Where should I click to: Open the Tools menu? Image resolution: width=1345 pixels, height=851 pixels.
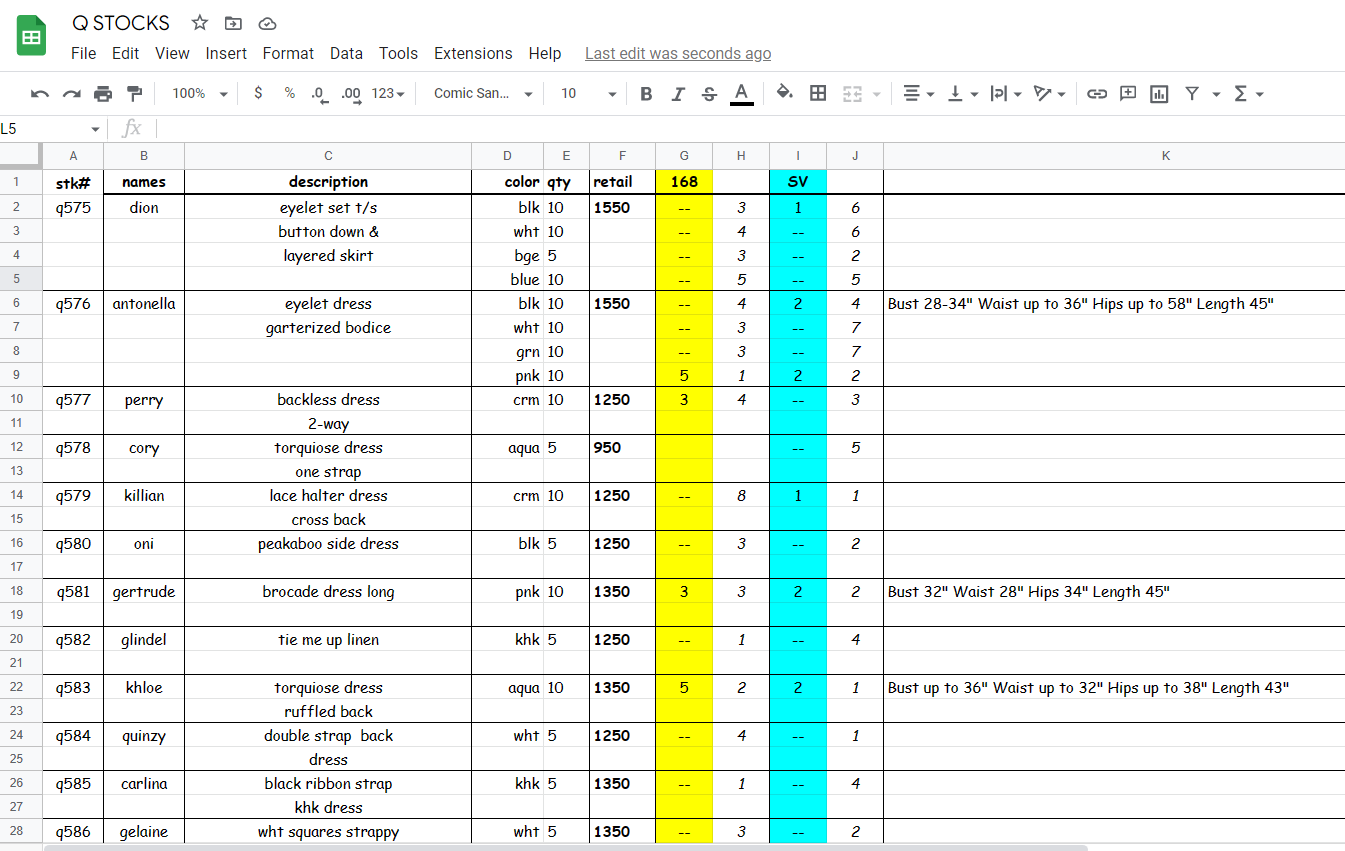(398, 53)
